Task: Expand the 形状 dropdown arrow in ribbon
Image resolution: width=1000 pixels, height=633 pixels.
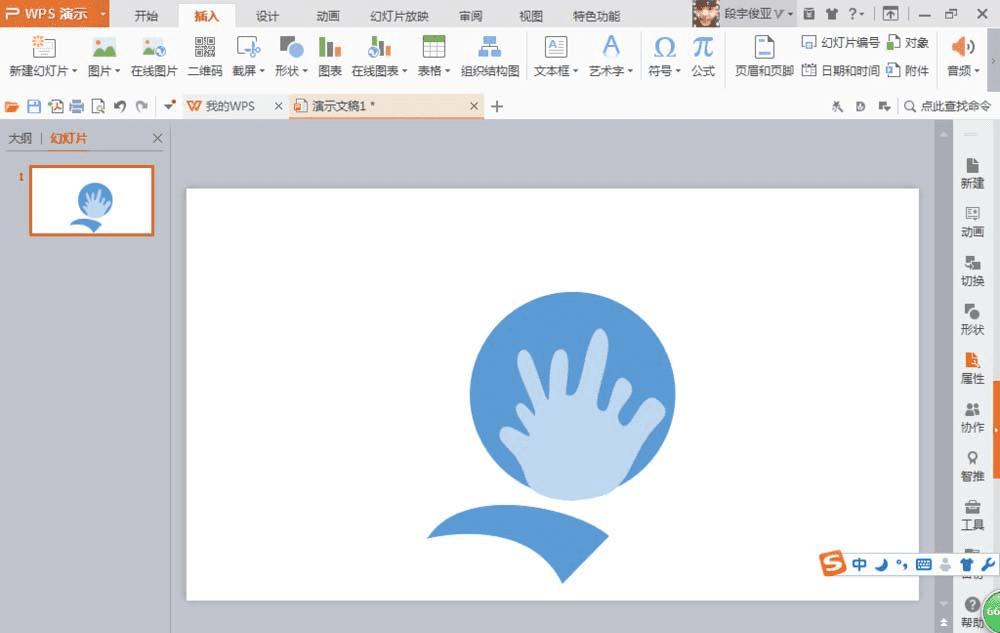Action: point(305,71)
